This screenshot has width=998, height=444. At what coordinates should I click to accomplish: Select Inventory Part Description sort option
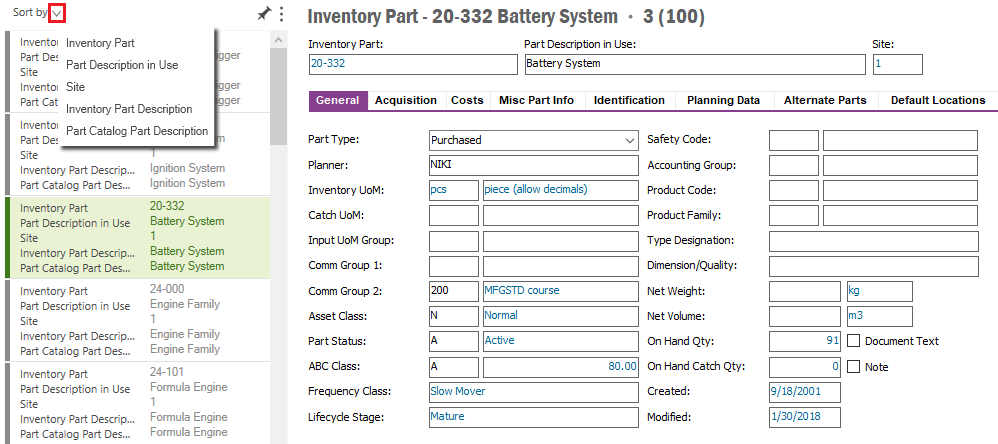129,109
